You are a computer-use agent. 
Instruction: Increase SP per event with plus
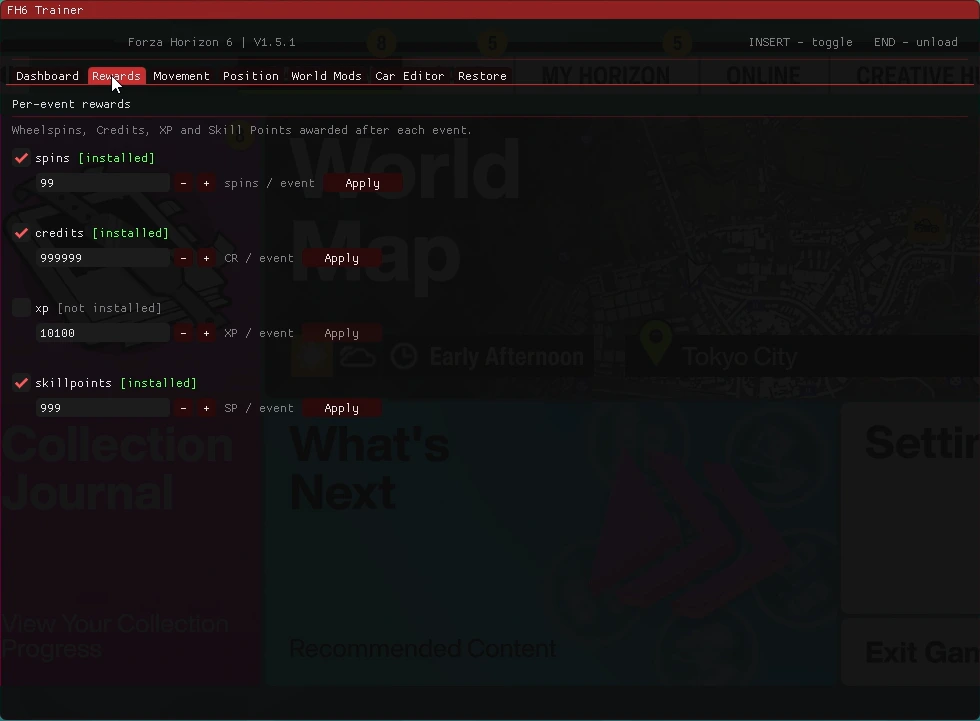click(x=206, y=408)
